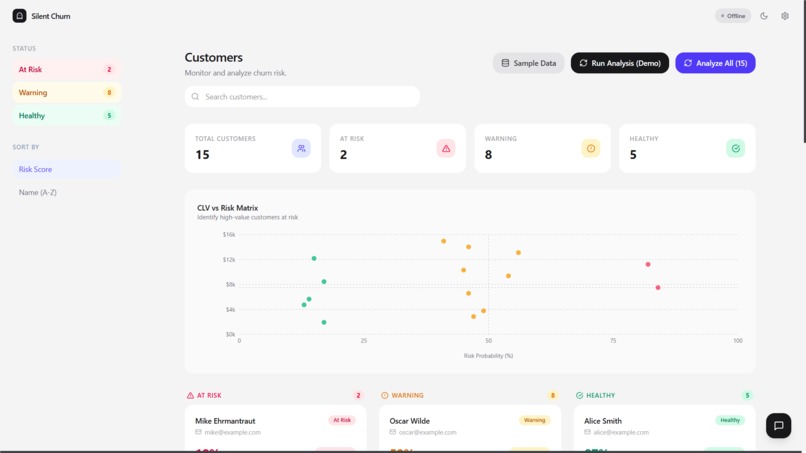Sort customers by Risk Score

(67, 169)
